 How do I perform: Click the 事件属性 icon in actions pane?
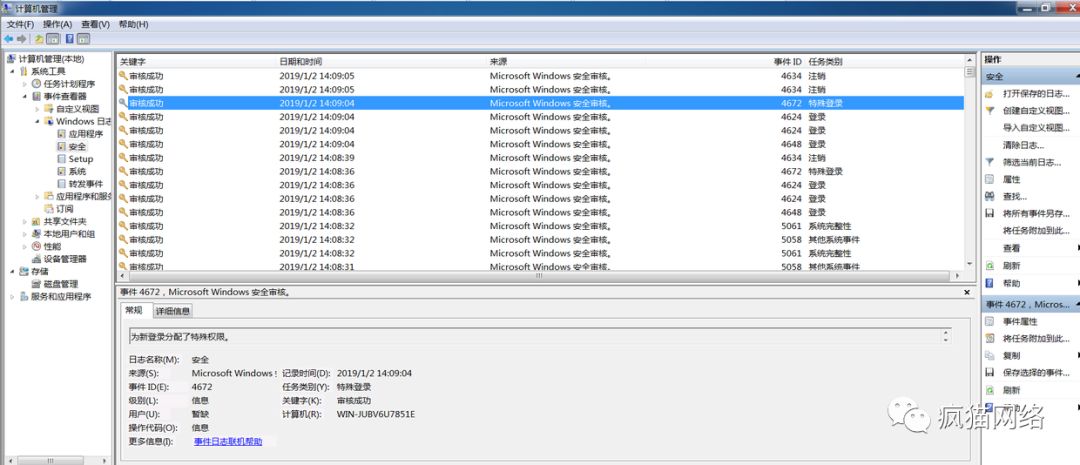[x=990, y=321]
